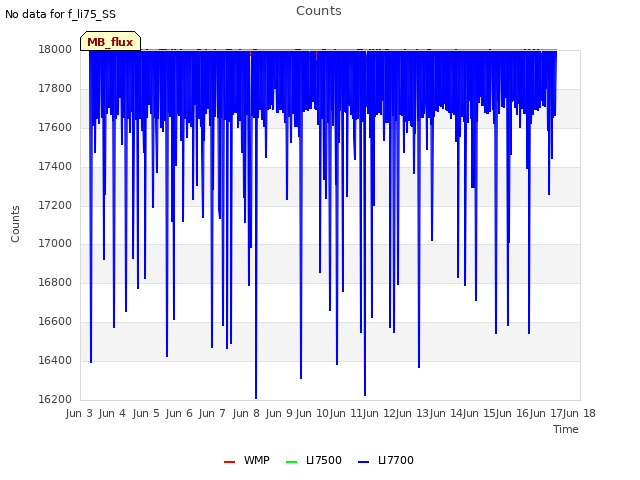
Task: Click the Jun 5 x-axis date label
Action: (x=146, y=413)
